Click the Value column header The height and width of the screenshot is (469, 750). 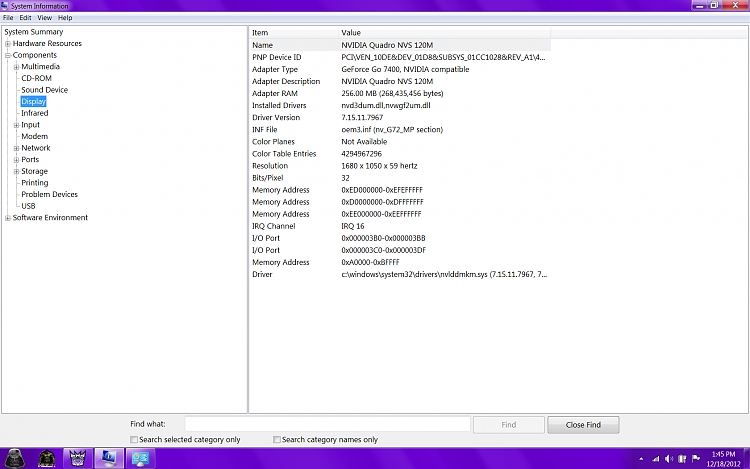point(444,33)
